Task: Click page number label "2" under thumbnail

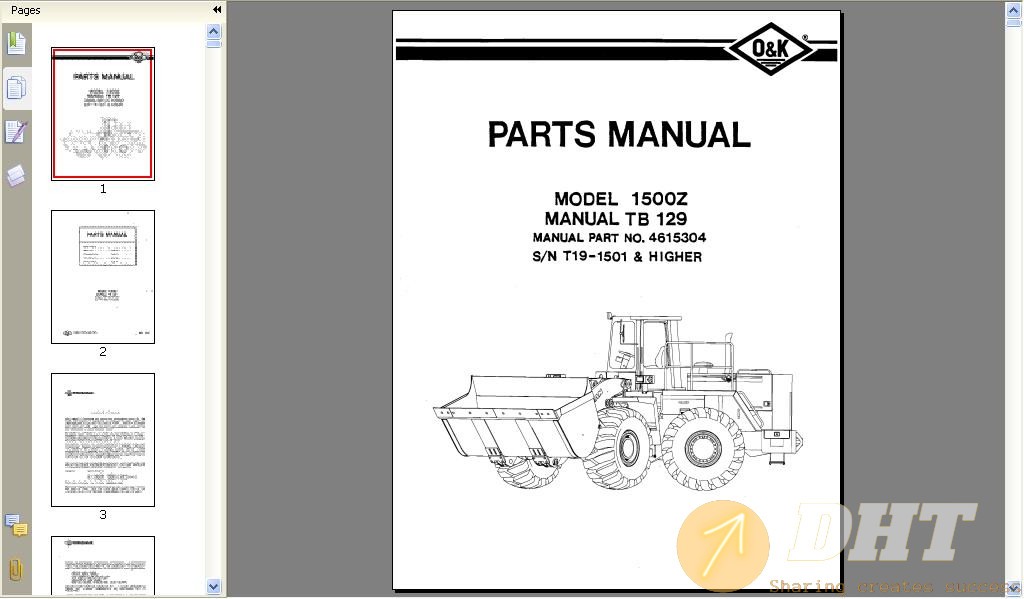Action: pos(103,352)
